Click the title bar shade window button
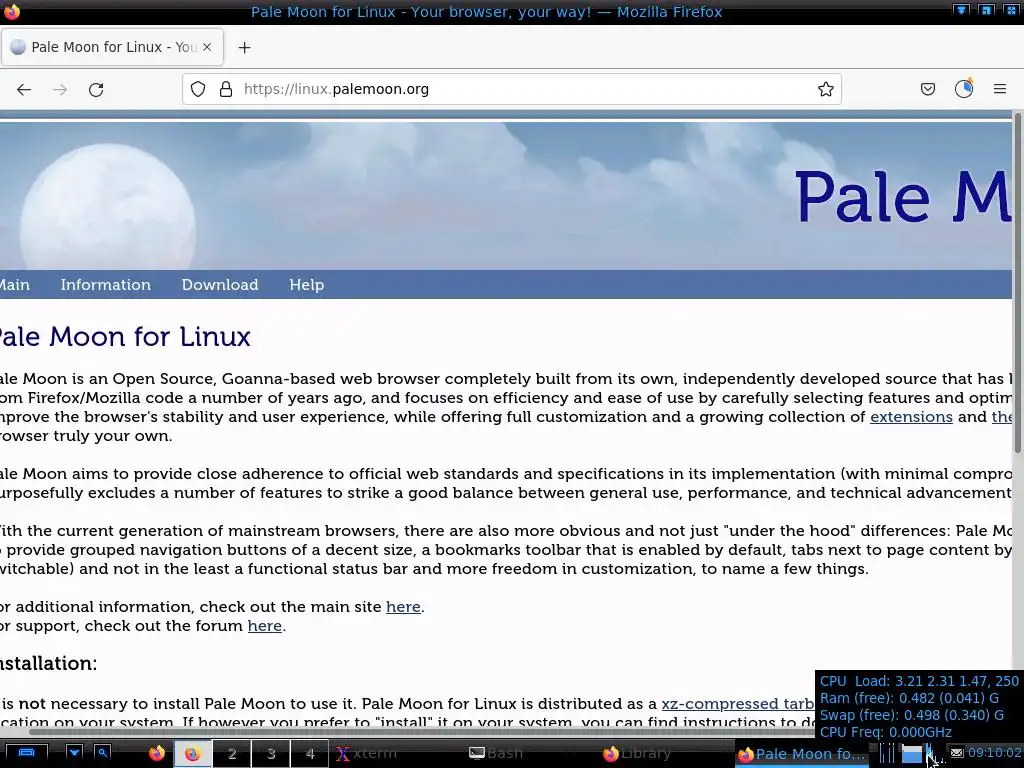The height and width of the screenshot is (768, 1024). [961, 10]
